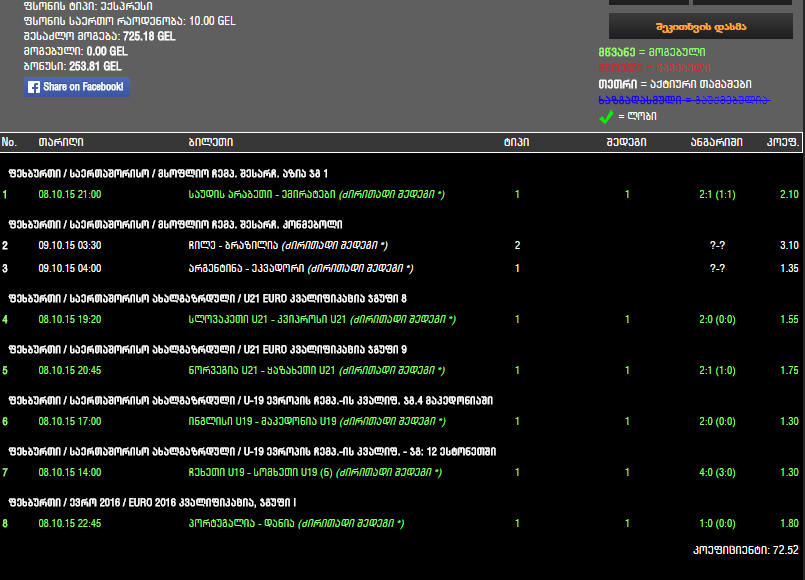805x580 pixels.
Task: Click the odds value 1.55
Action: 789,319
